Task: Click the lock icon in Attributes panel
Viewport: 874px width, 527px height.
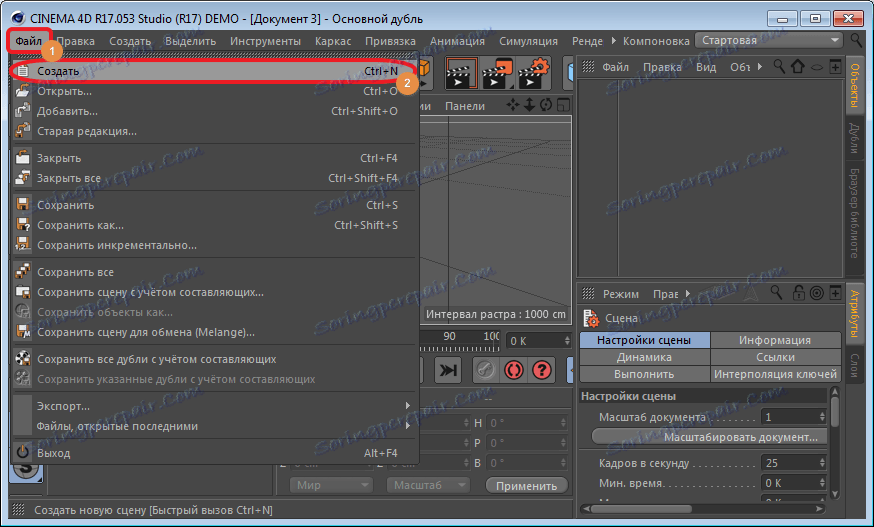Action: coord(797,294)
